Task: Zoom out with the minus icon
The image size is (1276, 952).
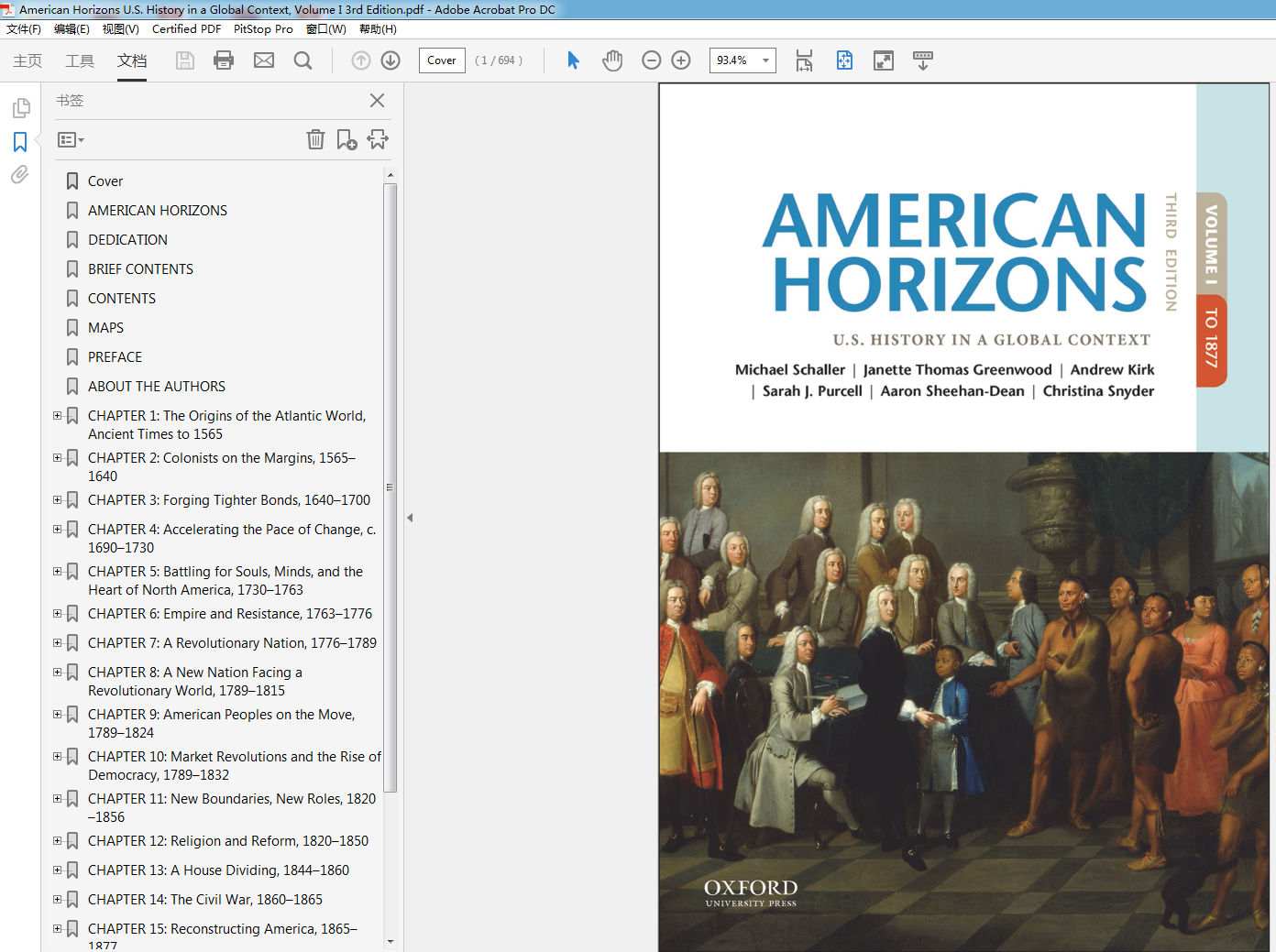Action: 652,60
